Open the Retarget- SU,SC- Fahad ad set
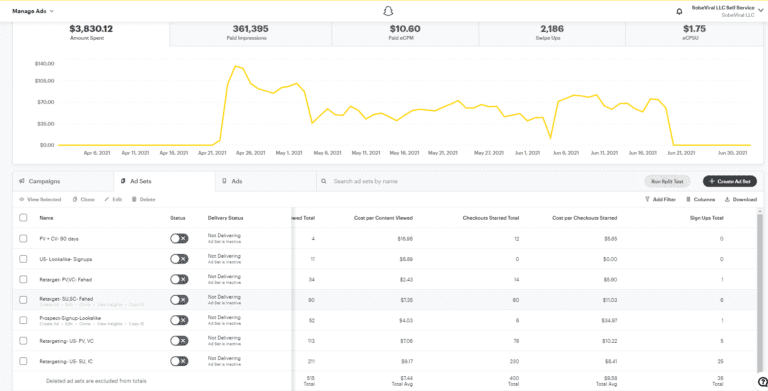Viewport: 768px width, 391px height. (66, 298)
